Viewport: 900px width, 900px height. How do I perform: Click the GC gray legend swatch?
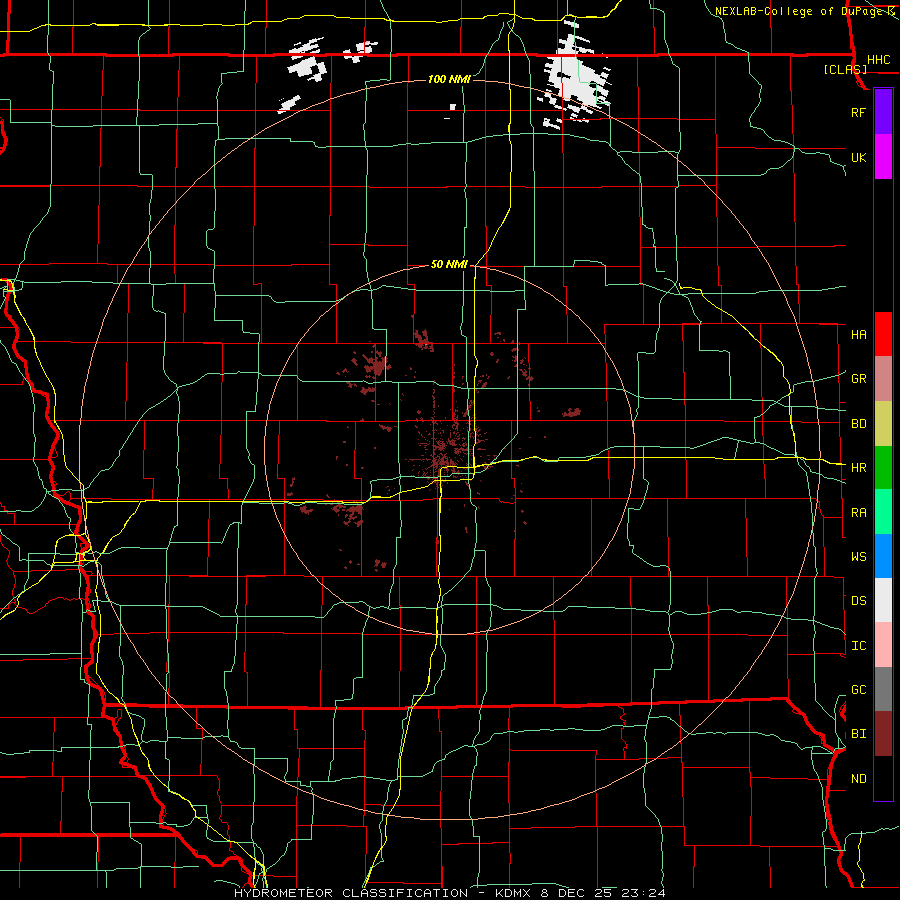[883, 689]
